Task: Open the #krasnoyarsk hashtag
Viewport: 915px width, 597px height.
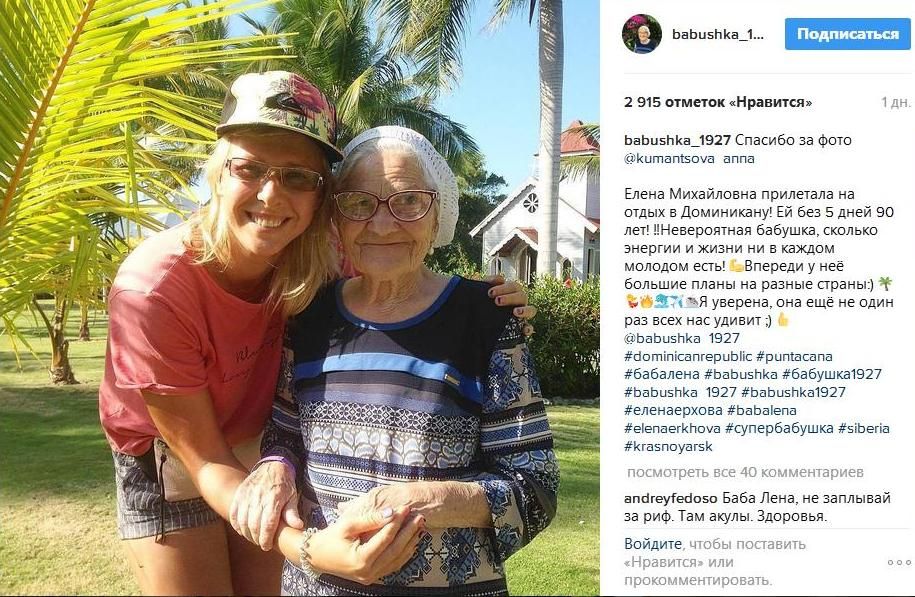Action: 668,447
